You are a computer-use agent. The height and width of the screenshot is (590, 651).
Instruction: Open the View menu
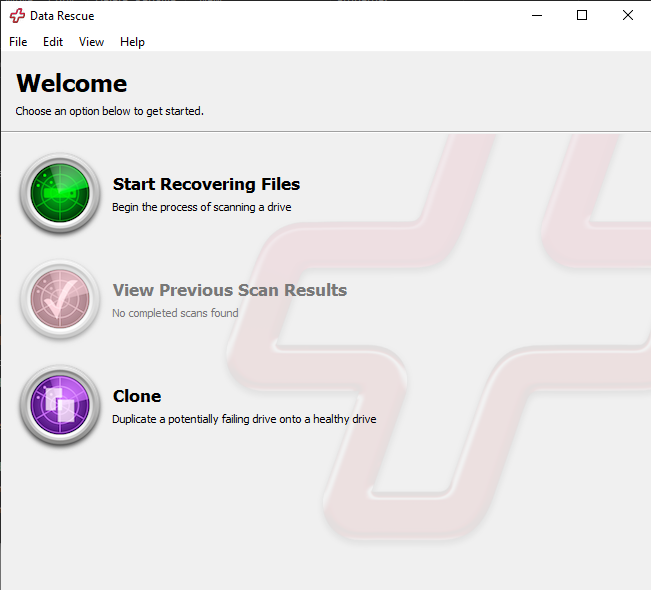(x=91, y=42)
